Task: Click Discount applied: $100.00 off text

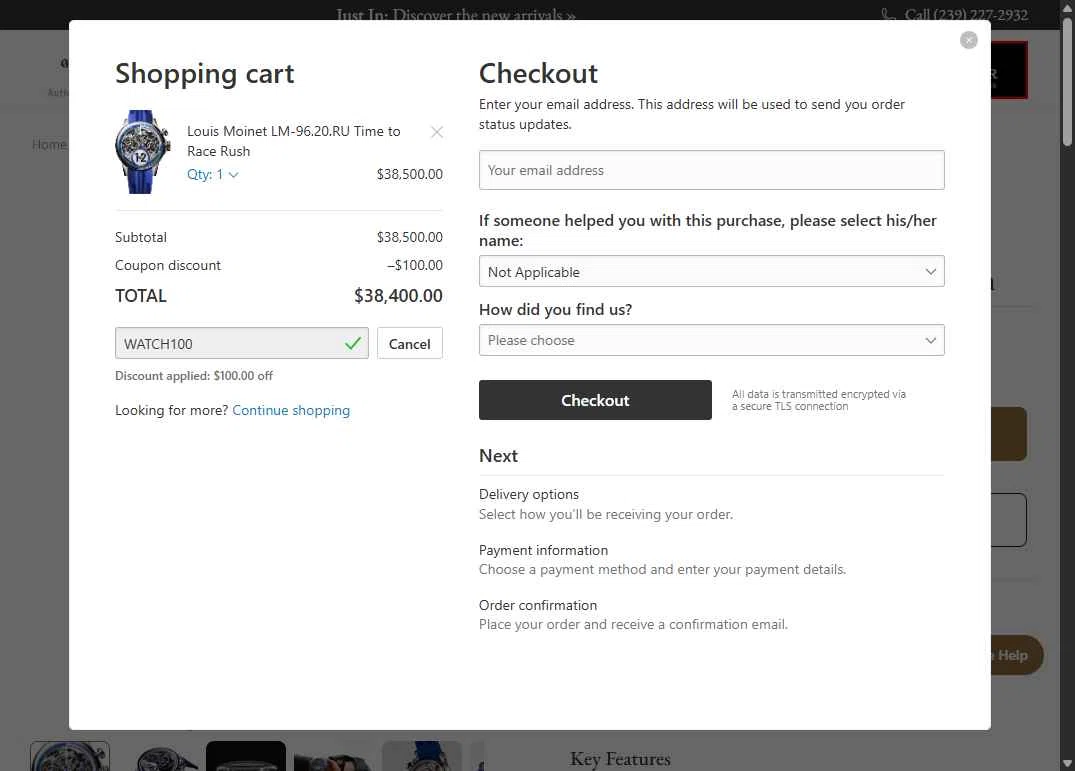Action: click(193, 376)
